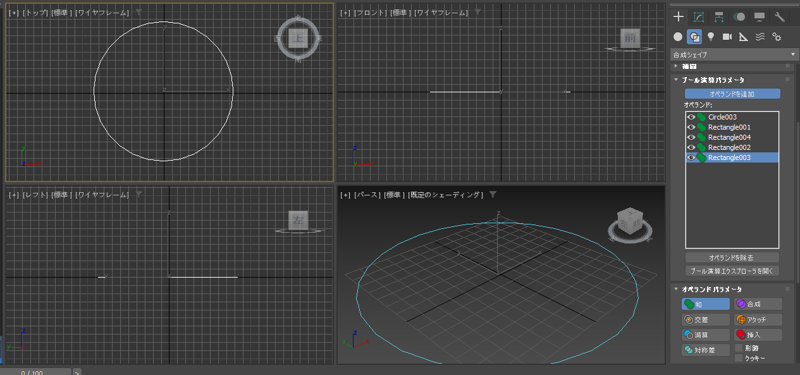
Task: Click the Top viewport filter funnel icon
Action: click(x=139, y=12)
